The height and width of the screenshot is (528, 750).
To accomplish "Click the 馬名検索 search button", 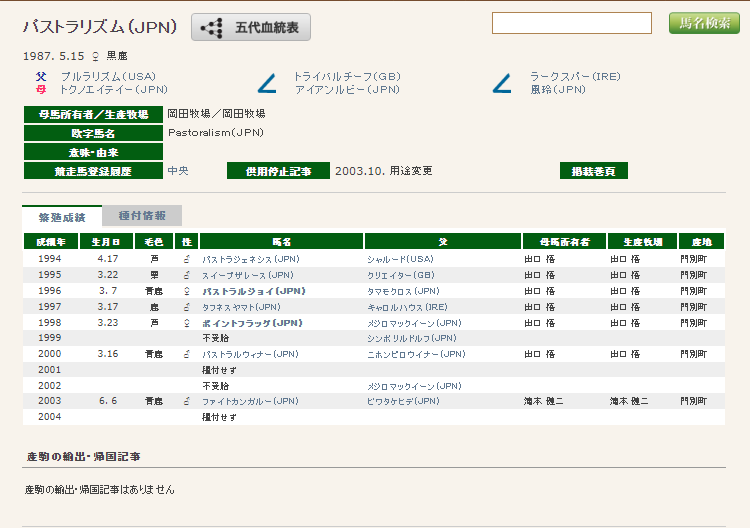I will click(704, 23).
